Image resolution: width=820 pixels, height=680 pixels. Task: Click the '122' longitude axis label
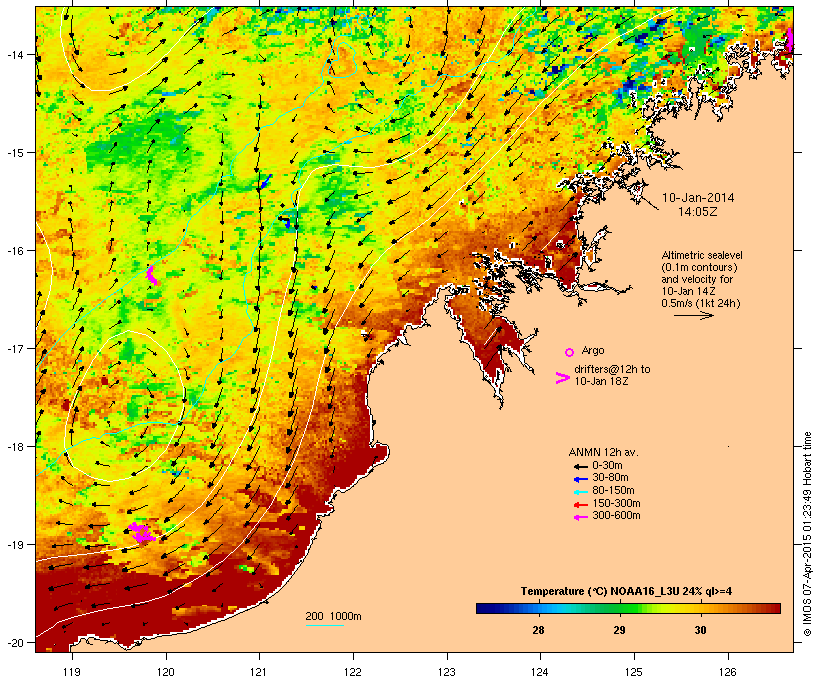[x=353, y=672]
